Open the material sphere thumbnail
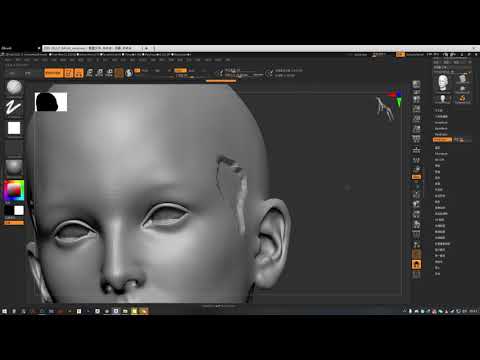Screen dimensions: 480x360 pyautogui.click(x=14, y=168)
